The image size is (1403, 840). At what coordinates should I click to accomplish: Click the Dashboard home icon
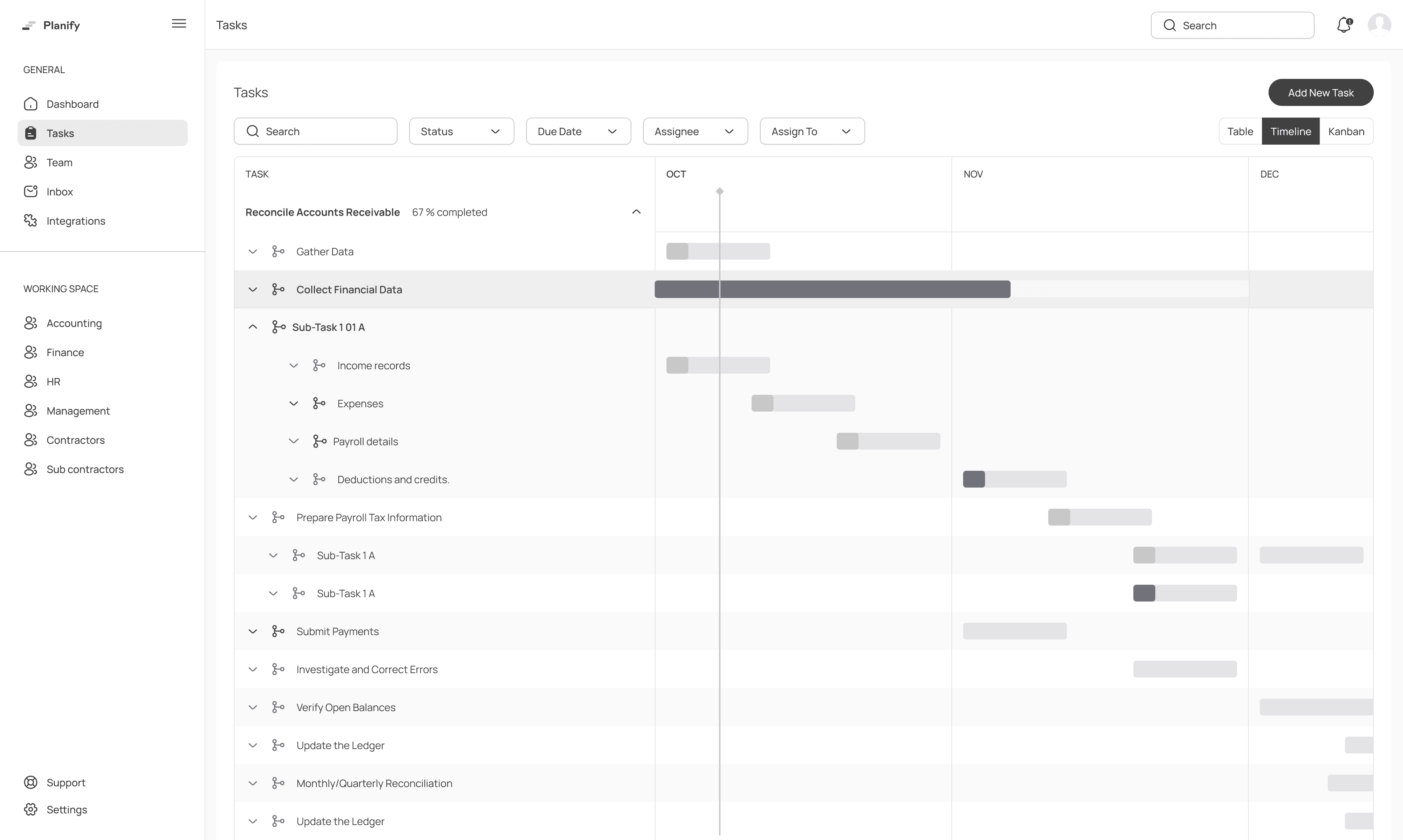point(31,104)
